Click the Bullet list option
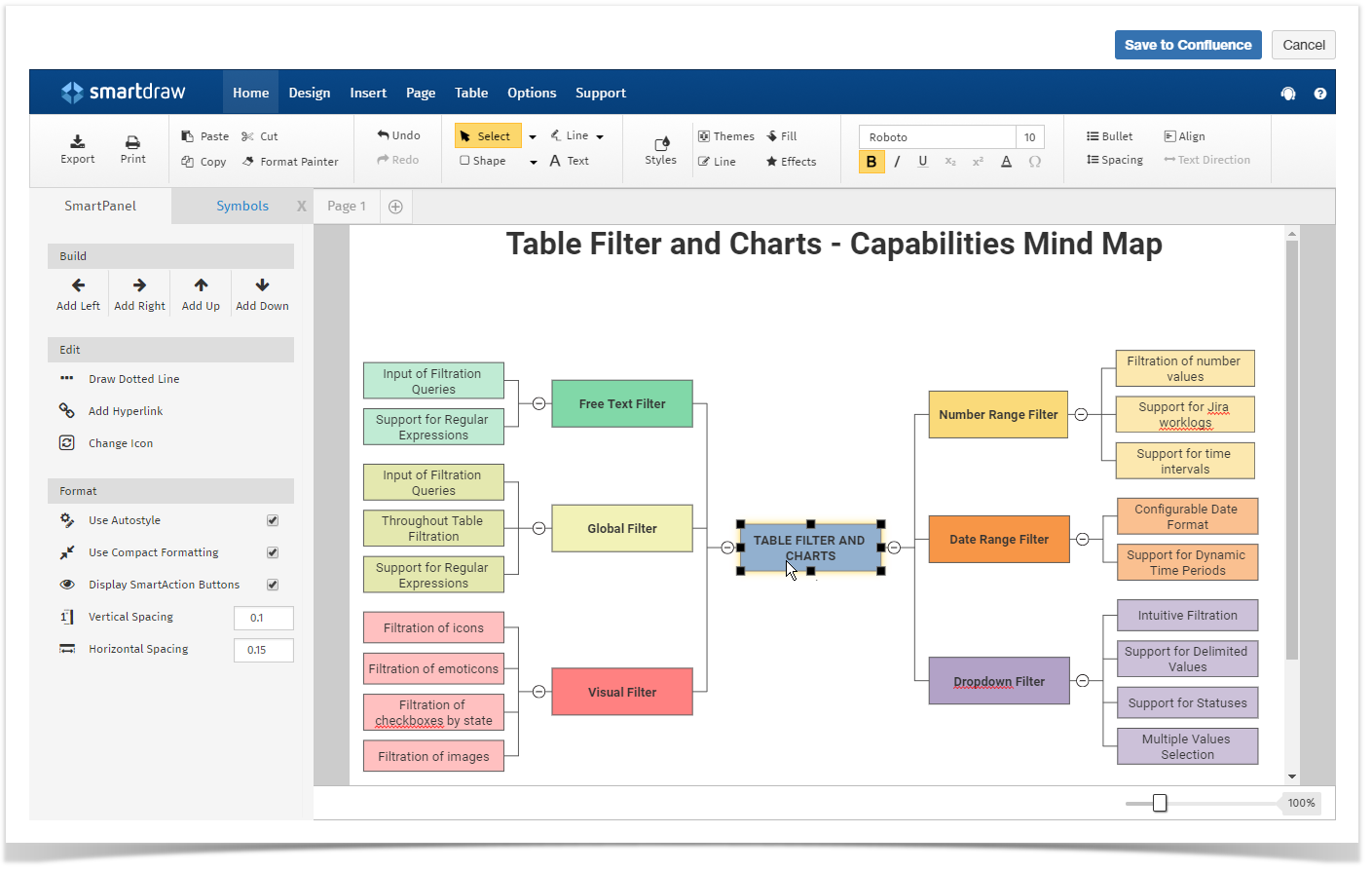 pyautogui.click(x=1110, y=136)
